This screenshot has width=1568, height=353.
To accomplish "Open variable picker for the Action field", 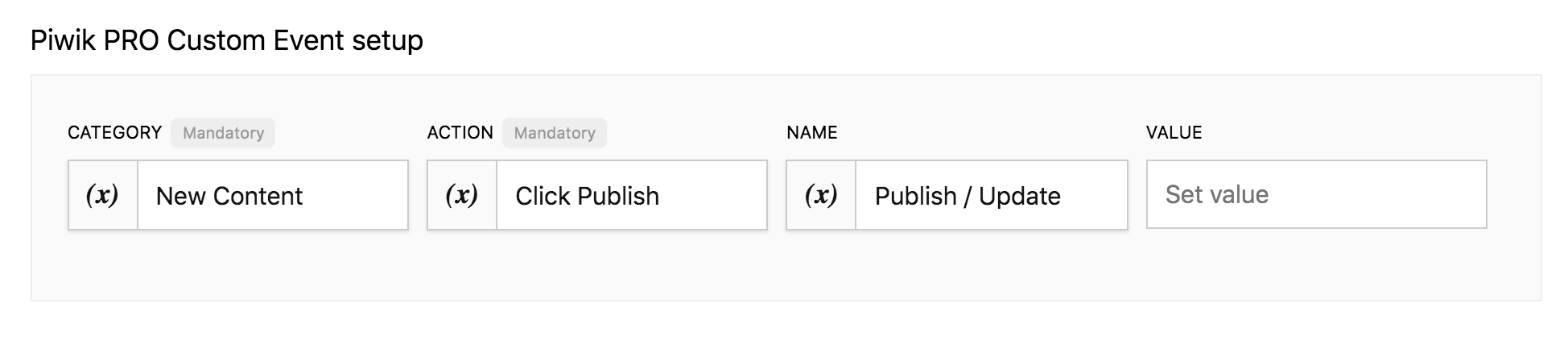I will pos(462,195).
